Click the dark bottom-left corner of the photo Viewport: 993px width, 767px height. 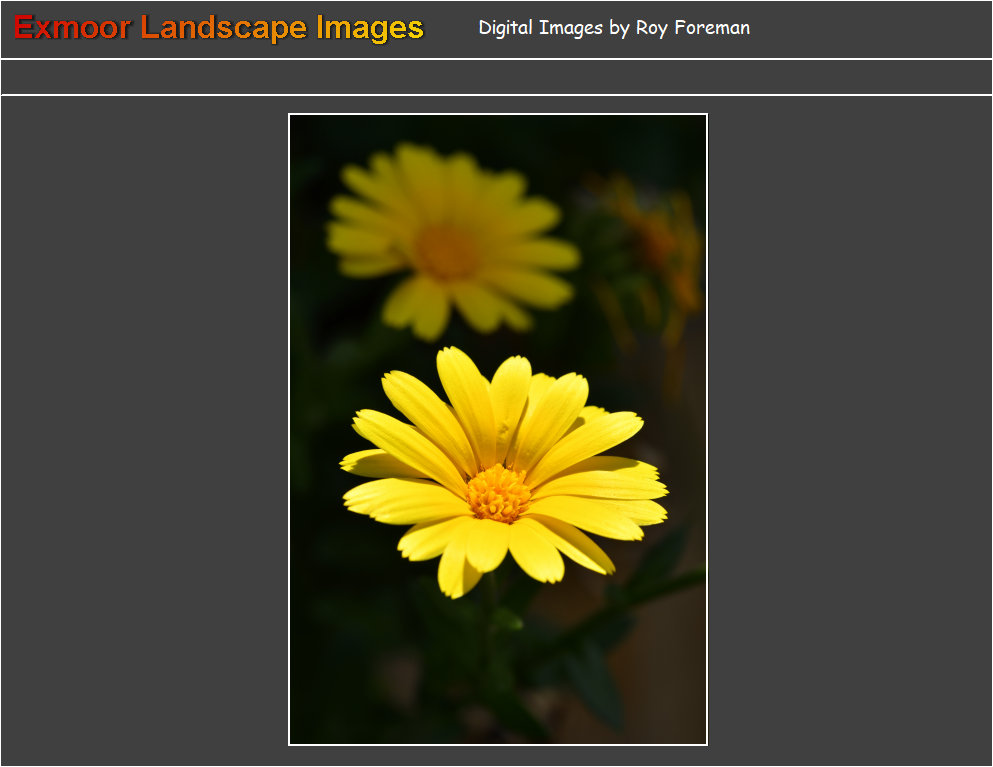[x=306, y=728]
